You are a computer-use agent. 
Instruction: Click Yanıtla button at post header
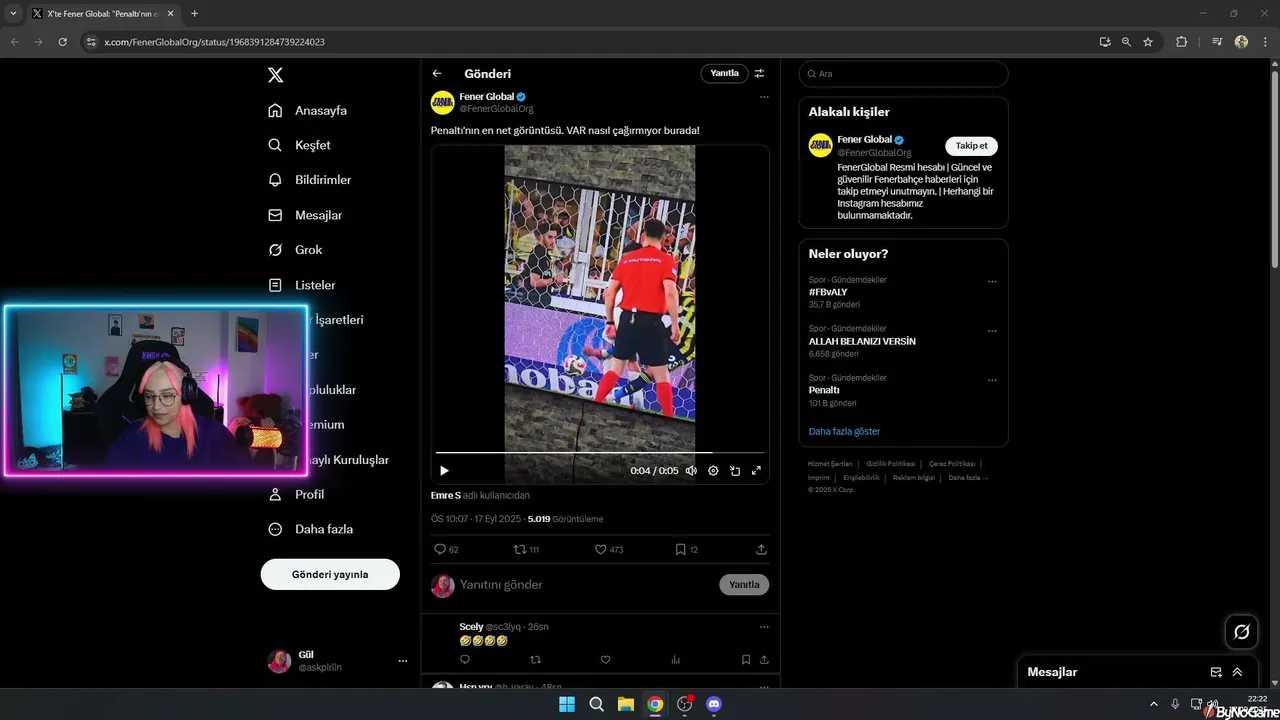[x=724, y=73]
